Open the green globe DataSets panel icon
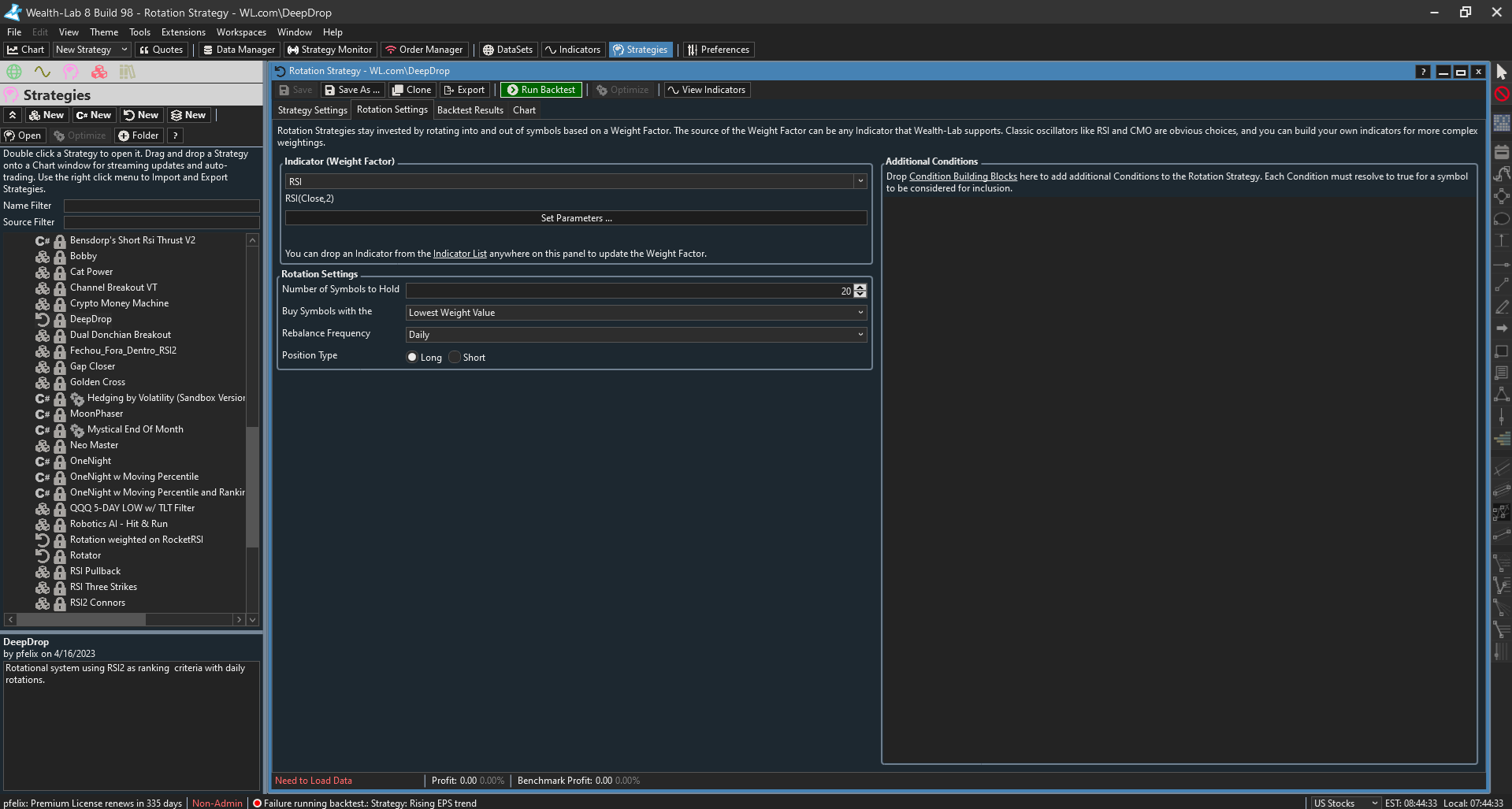 pos(14,72)
